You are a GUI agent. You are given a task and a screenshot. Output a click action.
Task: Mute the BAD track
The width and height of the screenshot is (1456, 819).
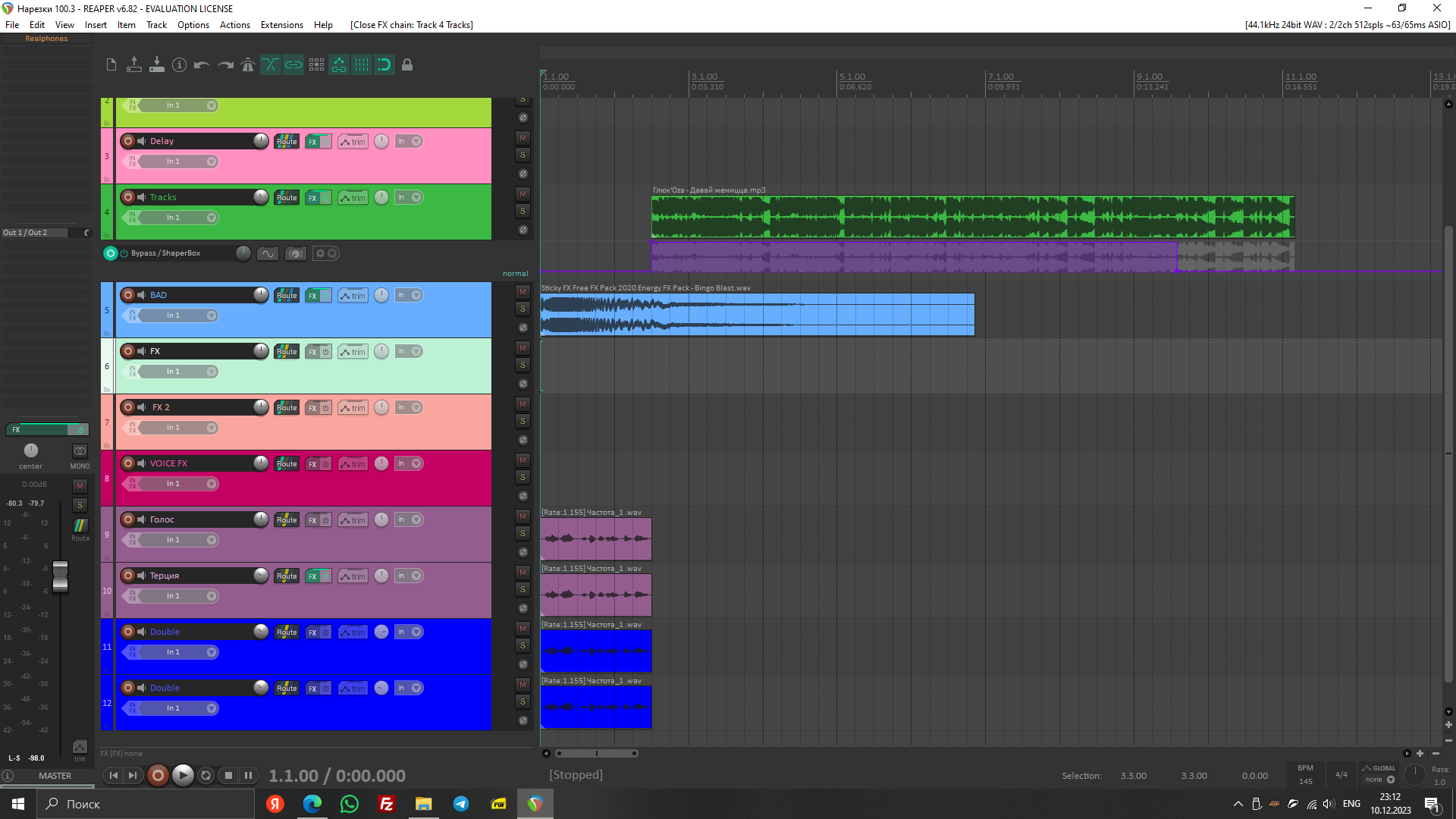[522, 292]
